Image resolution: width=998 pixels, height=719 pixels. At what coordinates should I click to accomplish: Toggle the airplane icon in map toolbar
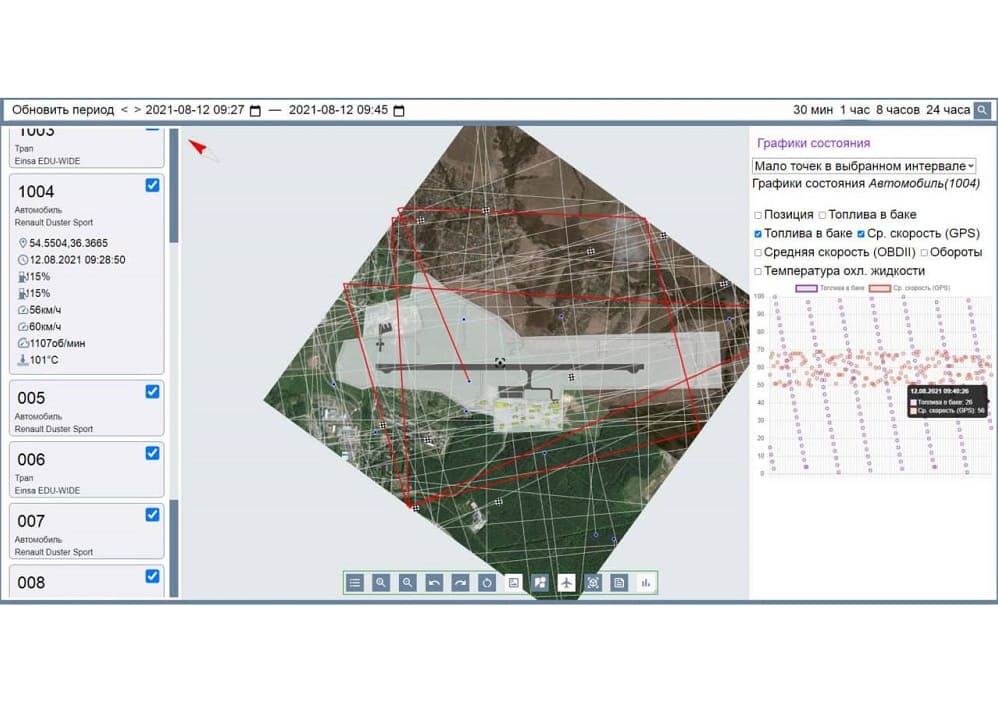(x=567, y=583)
